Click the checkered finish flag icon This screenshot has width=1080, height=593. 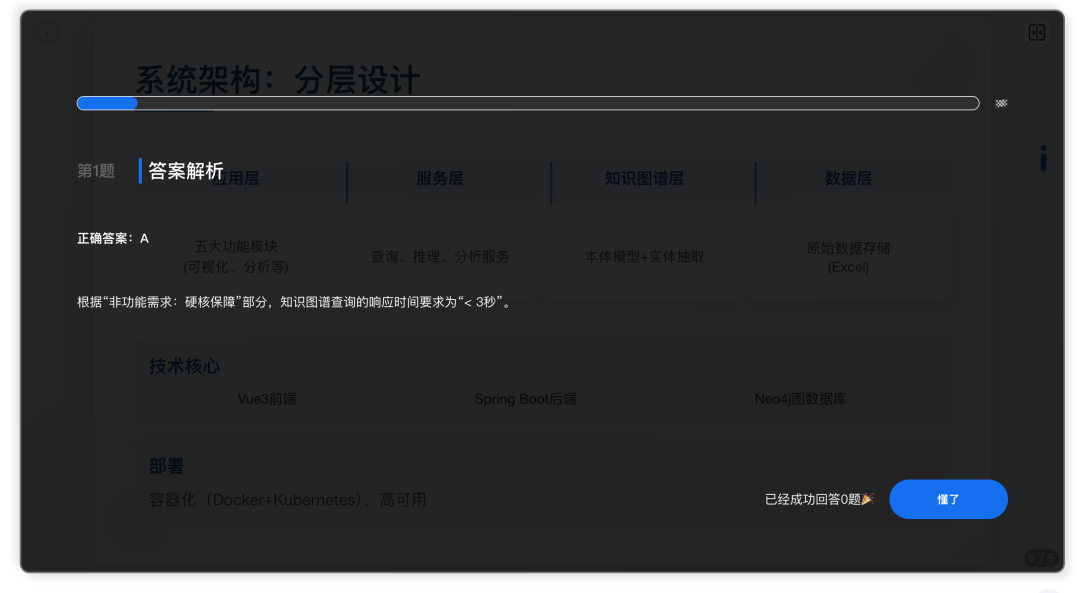pyautogui.click(x=1001, y=103)
